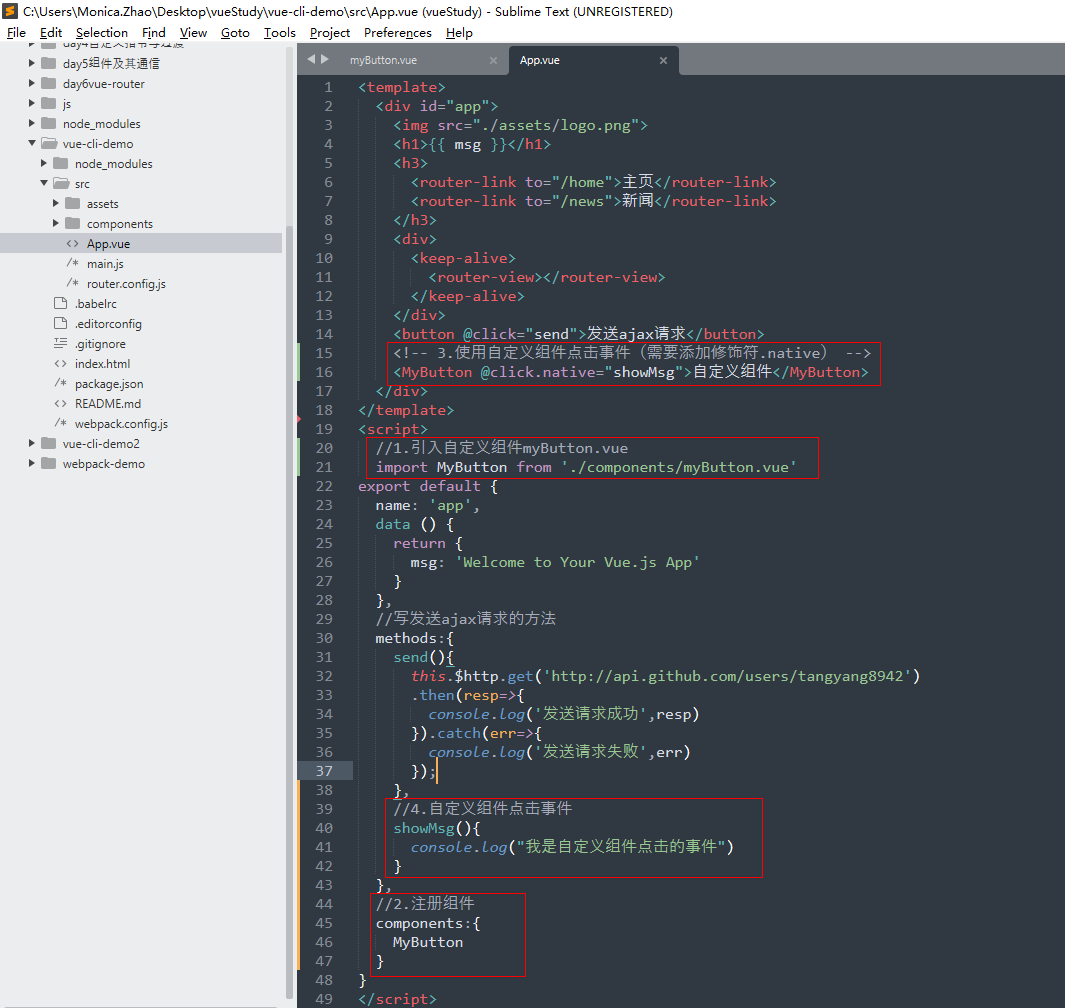
Task: Expand the js folder arrow
Action: tap(32, 103)
